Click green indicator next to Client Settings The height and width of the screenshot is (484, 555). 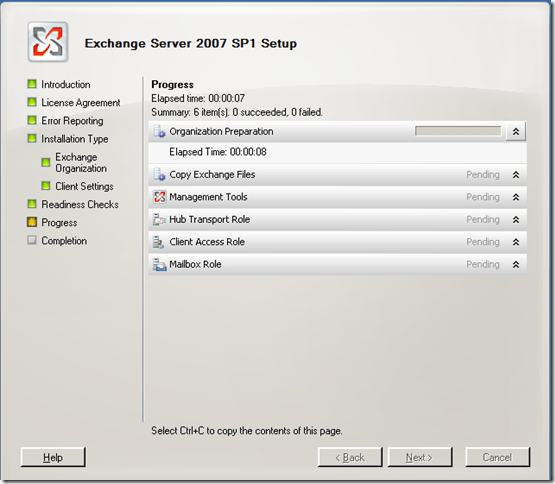pyautogui.click(x=46, y=186)
